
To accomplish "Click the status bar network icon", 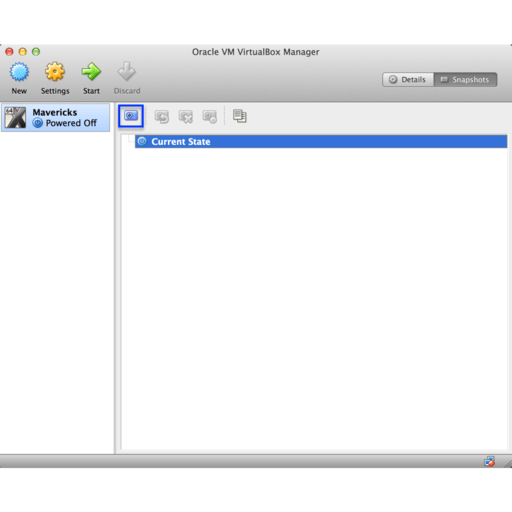I will click(x=489, y=462).
